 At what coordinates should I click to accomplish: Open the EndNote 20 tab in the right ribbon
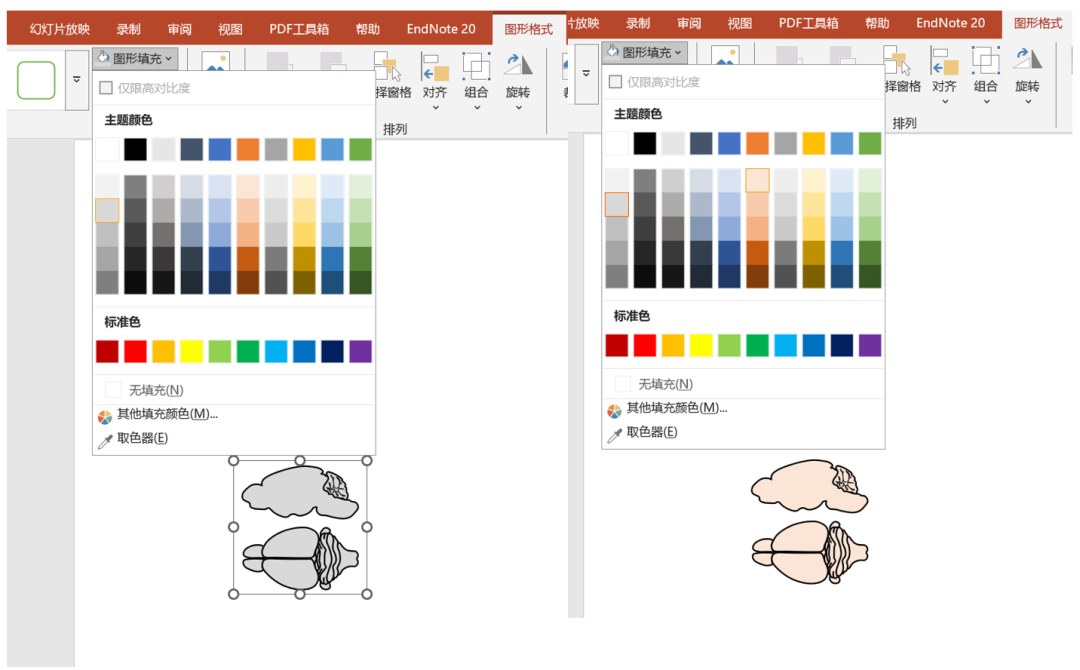[x=950, y=23]
